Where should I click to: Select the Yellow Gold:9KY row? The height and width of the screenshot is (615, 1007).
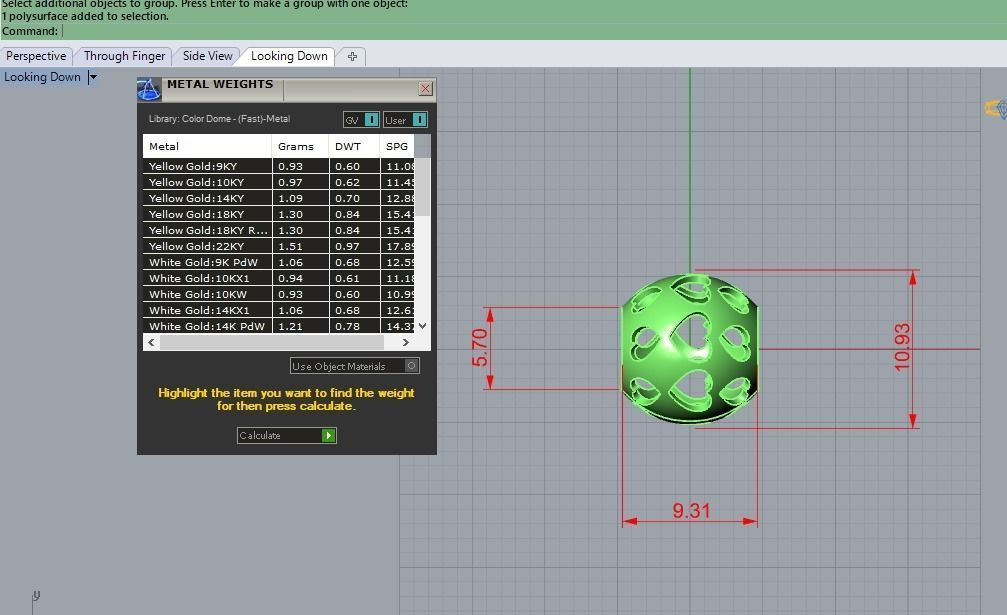[x=279, y=166]
